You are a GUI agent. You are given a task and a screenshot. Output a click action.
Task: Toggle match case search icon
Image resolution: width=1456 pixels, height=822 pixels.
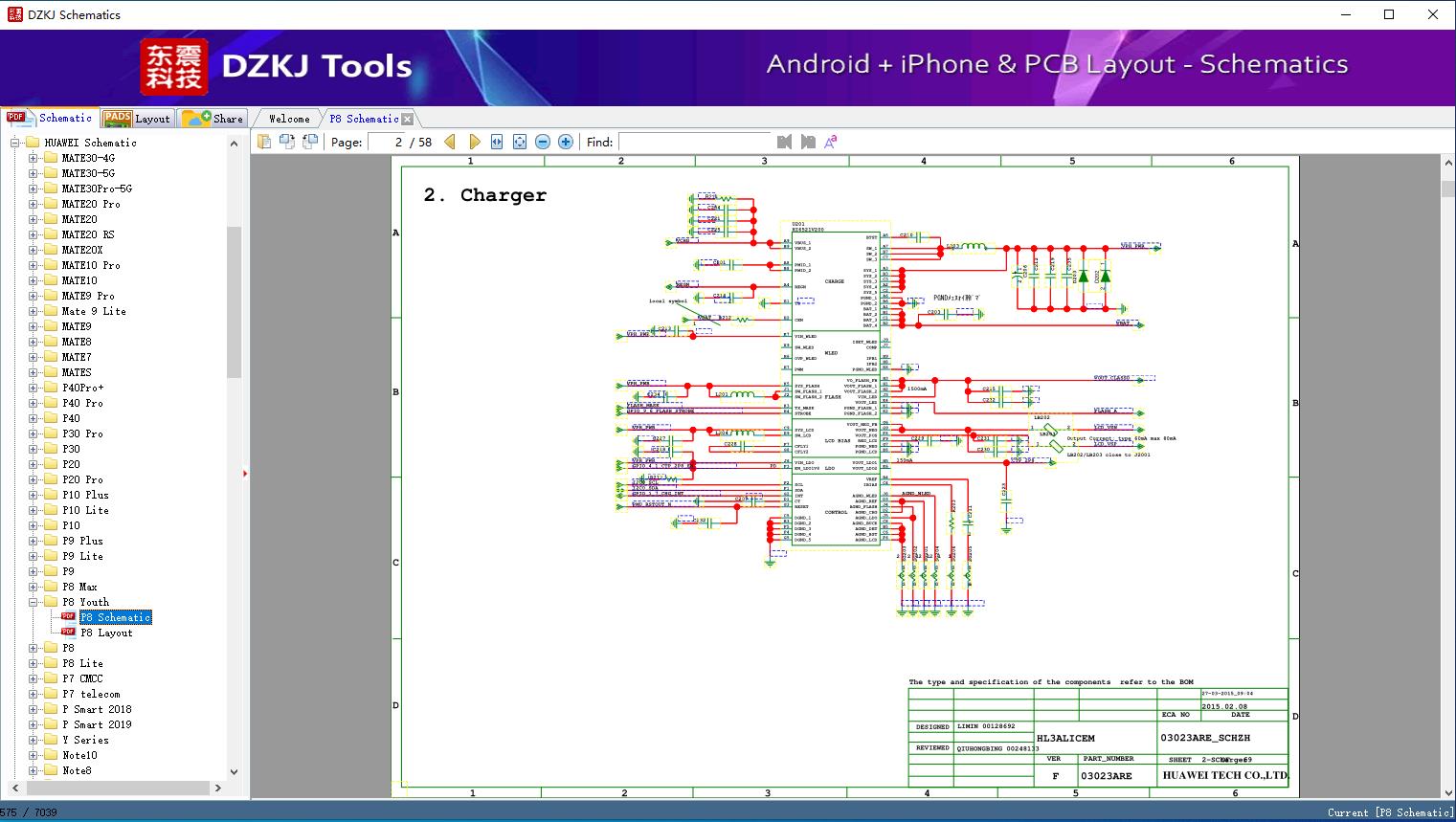[x=831, y=142]
